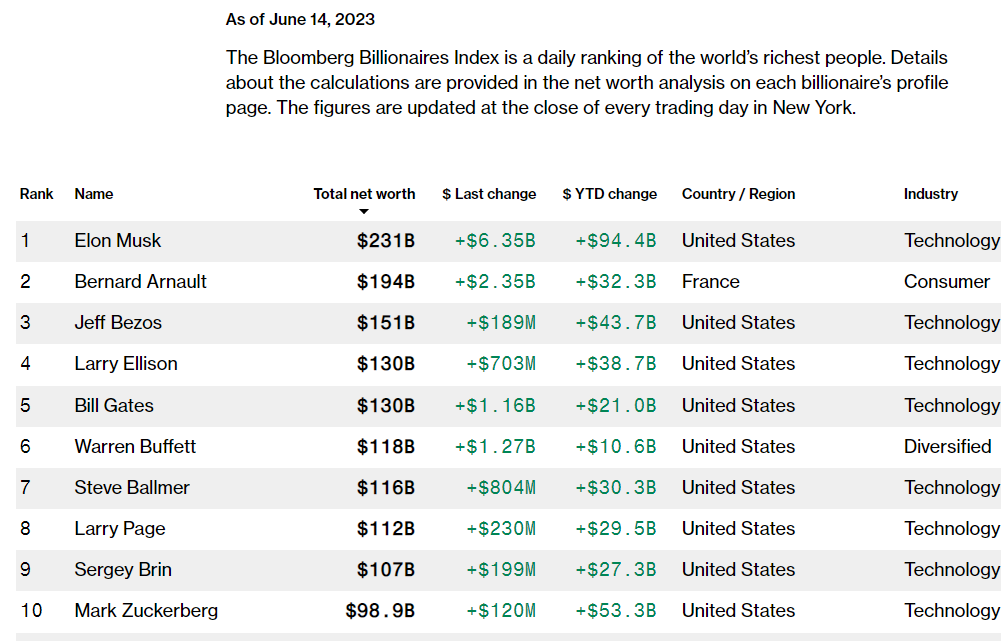Click Larry Ellison's name

click(126, 364)
